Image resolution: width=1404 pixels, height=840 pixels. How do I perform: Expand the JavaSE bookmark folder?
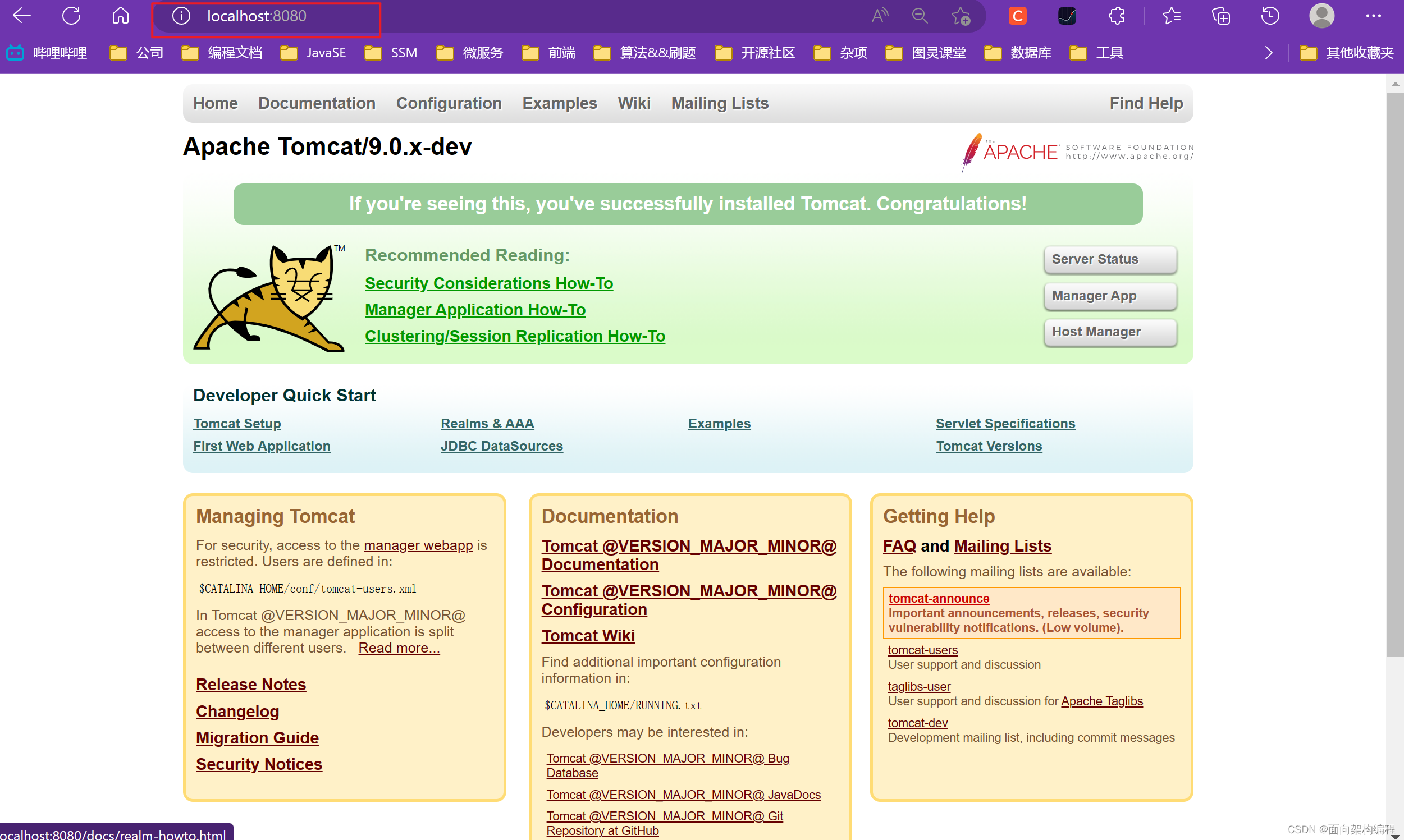click(x=313, y=53)
